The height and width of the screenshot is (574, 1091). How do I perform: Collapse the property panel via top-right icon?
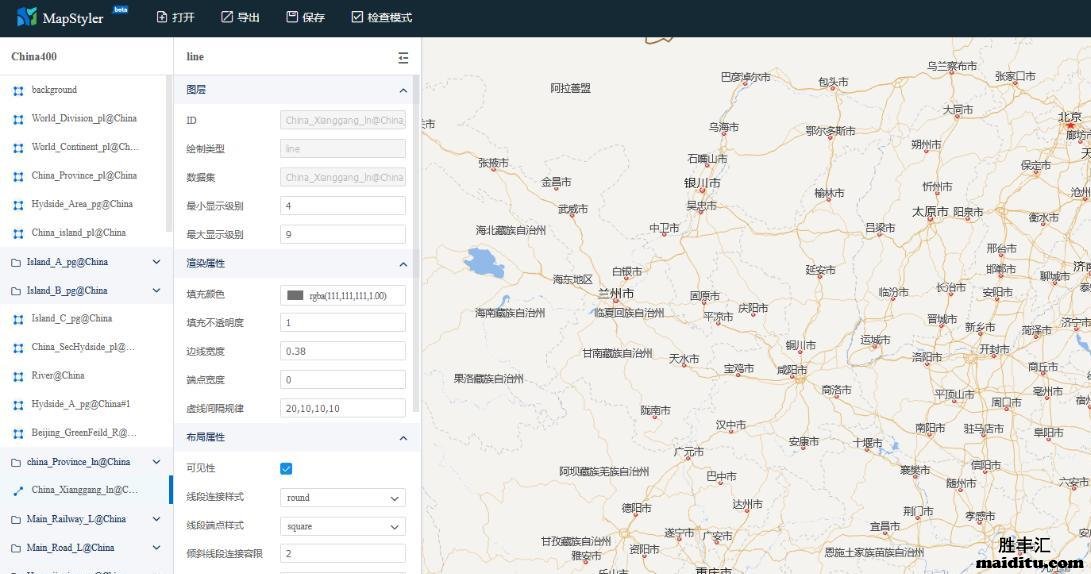click(403, 58)
